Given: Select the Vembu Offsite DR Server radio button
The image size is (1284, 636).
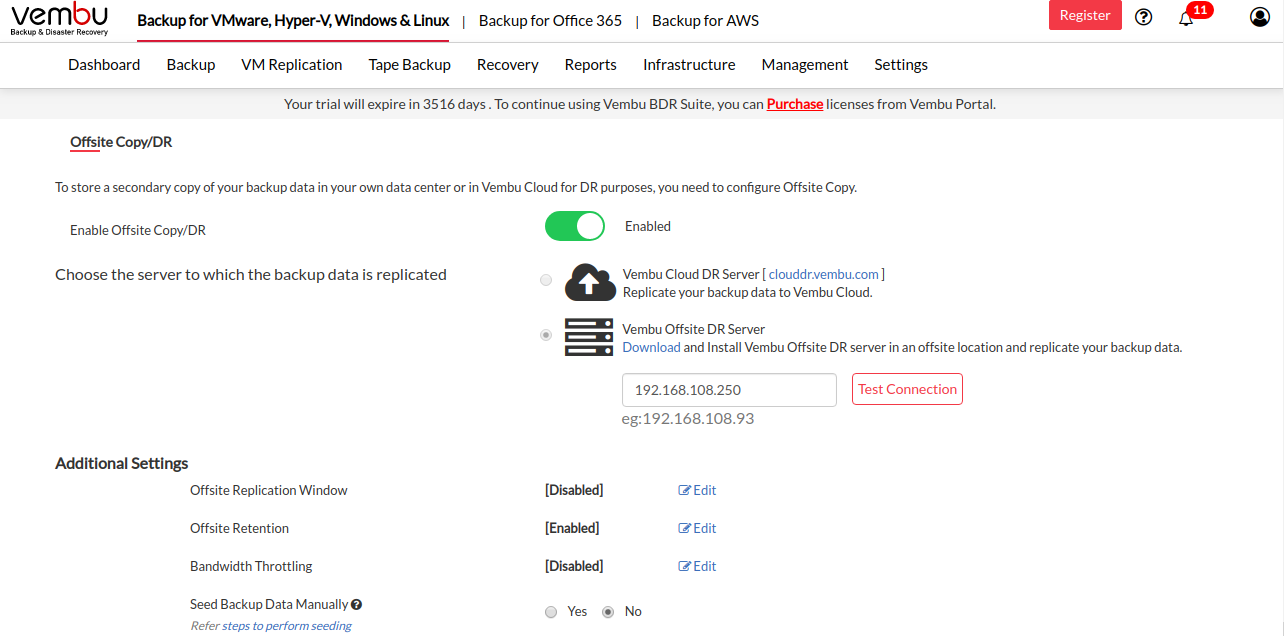Looking at the screenshot, I should 546,335.
